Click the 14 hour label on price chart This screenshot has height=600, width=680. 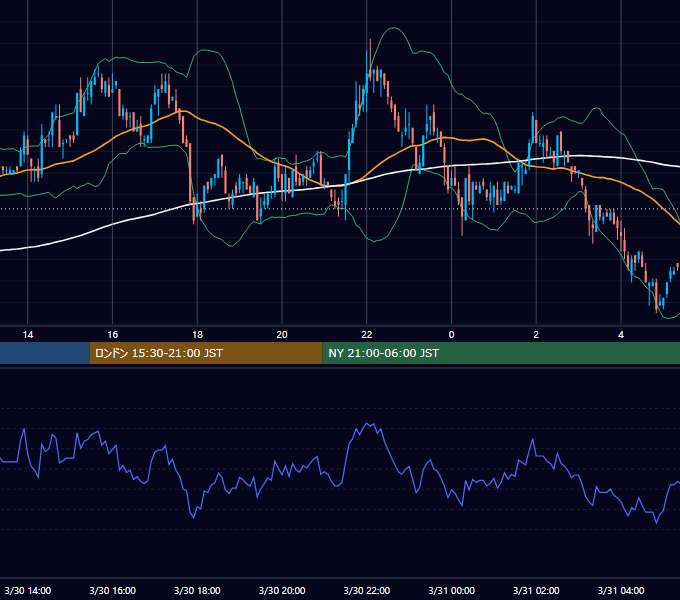[x=28, y=335]
